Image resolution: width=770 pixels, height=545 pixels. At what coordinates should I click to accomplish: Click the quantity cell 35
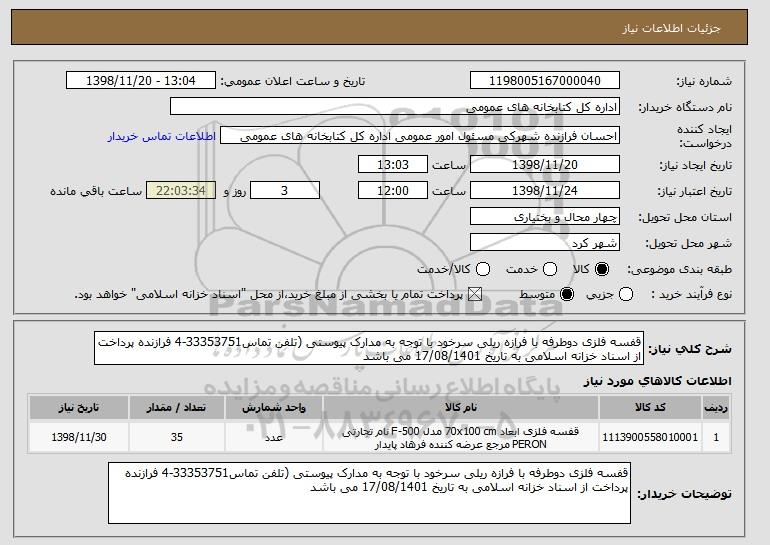point(177,437)
